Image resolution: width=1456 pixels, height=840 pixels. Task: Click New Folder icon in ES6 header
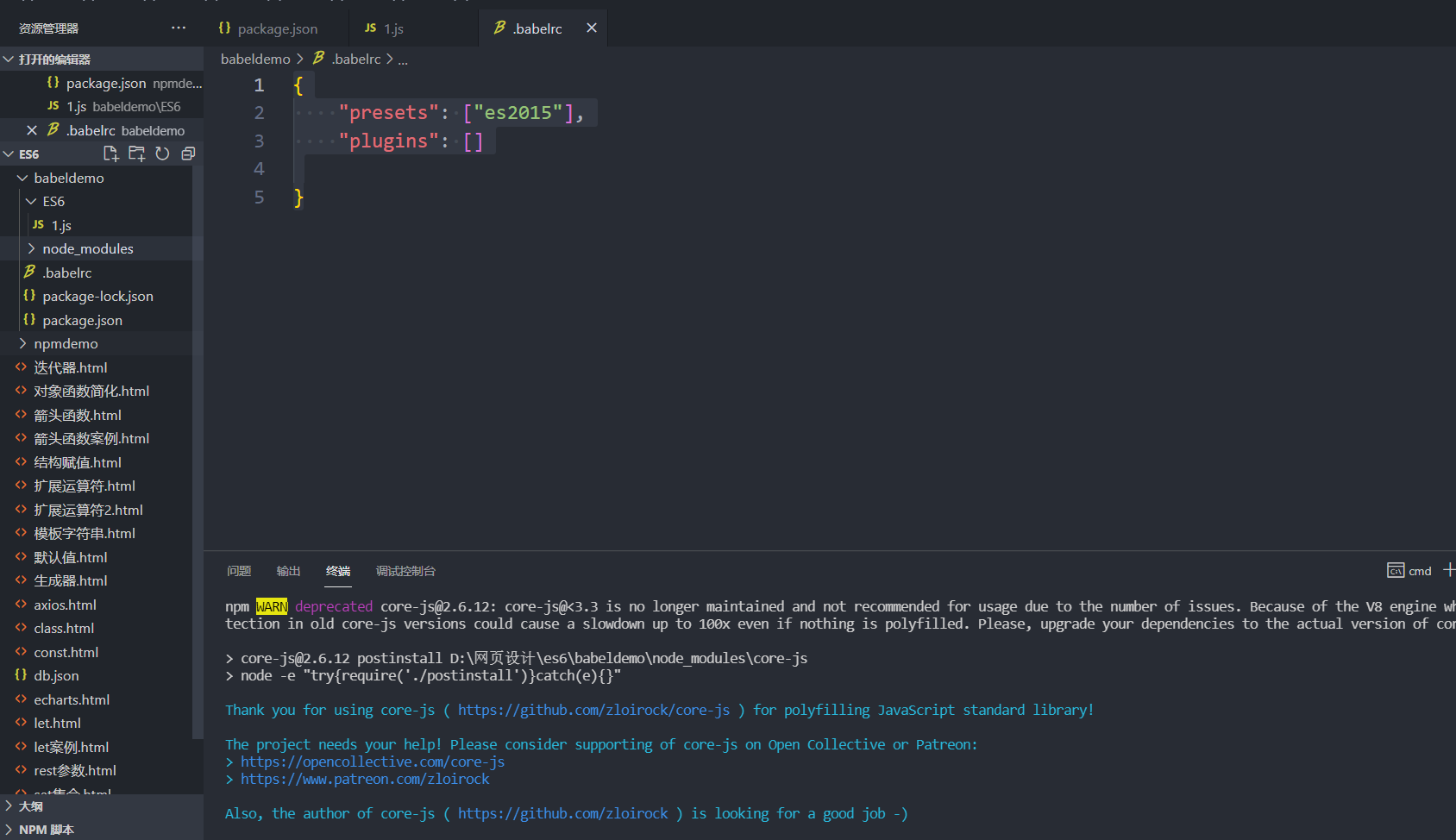136,154
